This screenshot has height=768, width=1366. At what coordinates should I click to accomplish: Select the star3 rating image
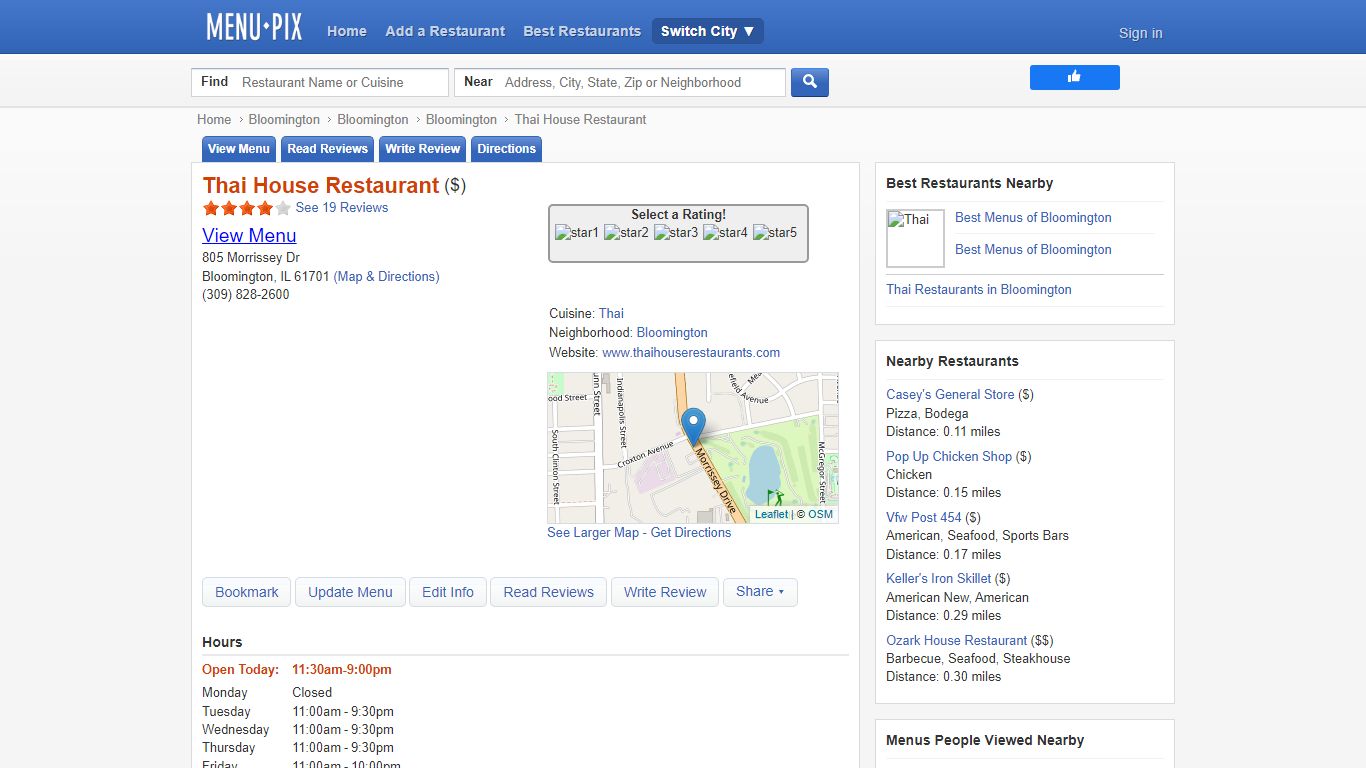676,233
